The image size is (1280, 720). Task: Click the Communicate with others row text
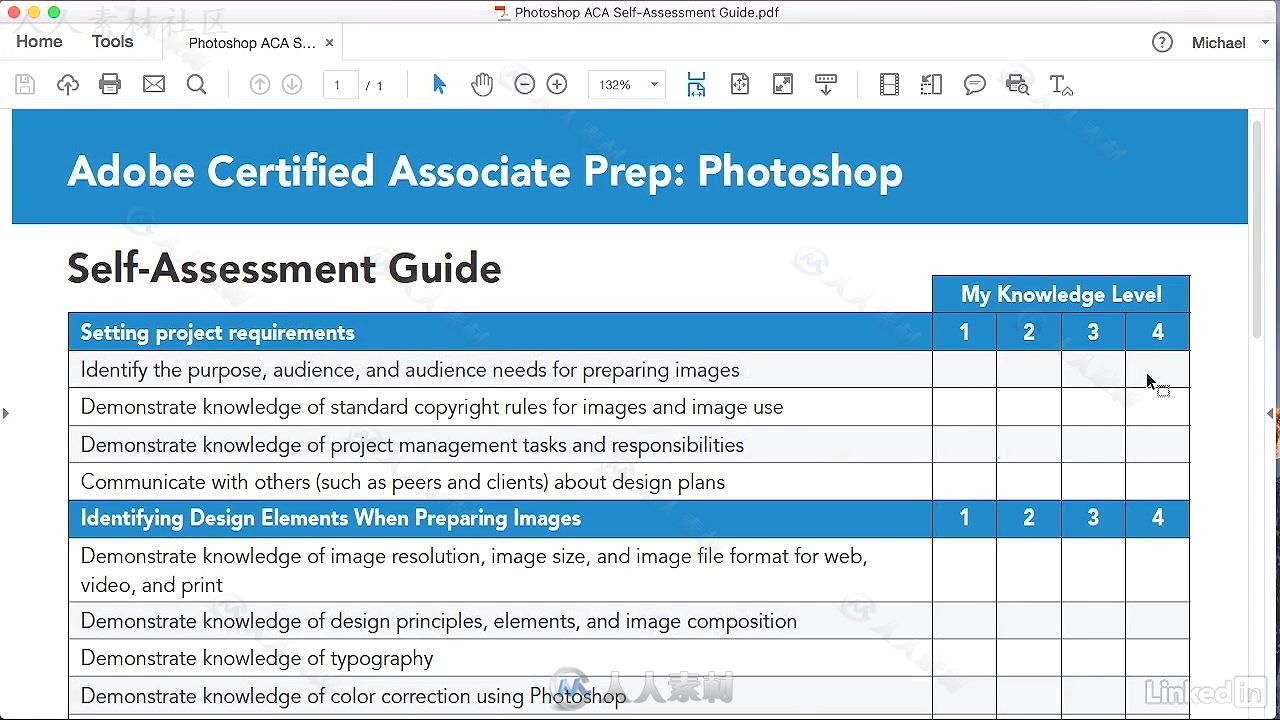(403, 482)
